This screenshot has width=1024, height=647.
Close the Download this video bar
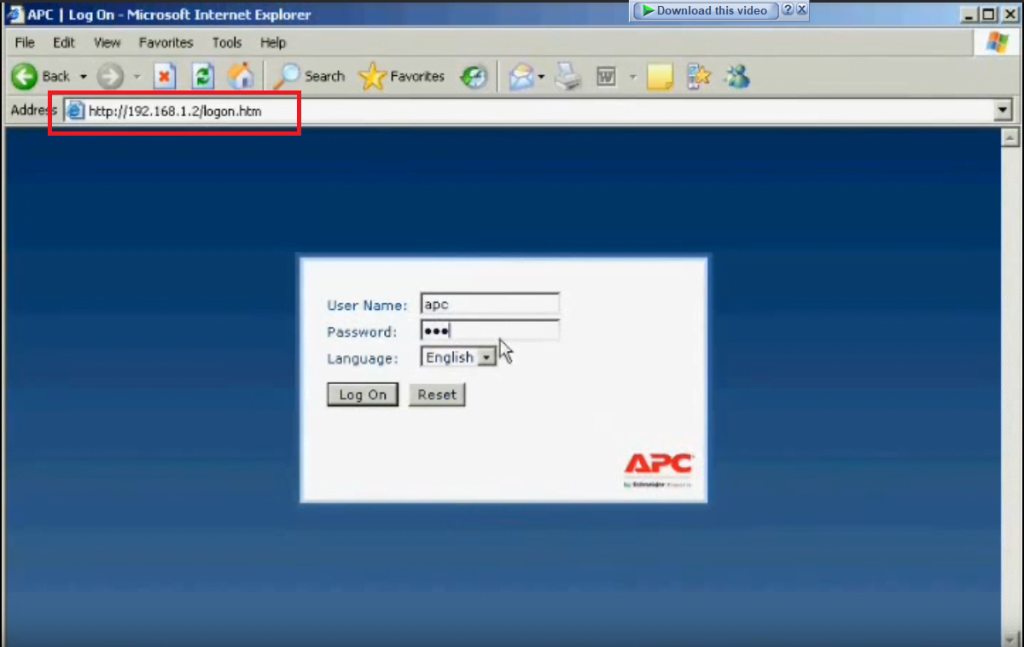801,10
